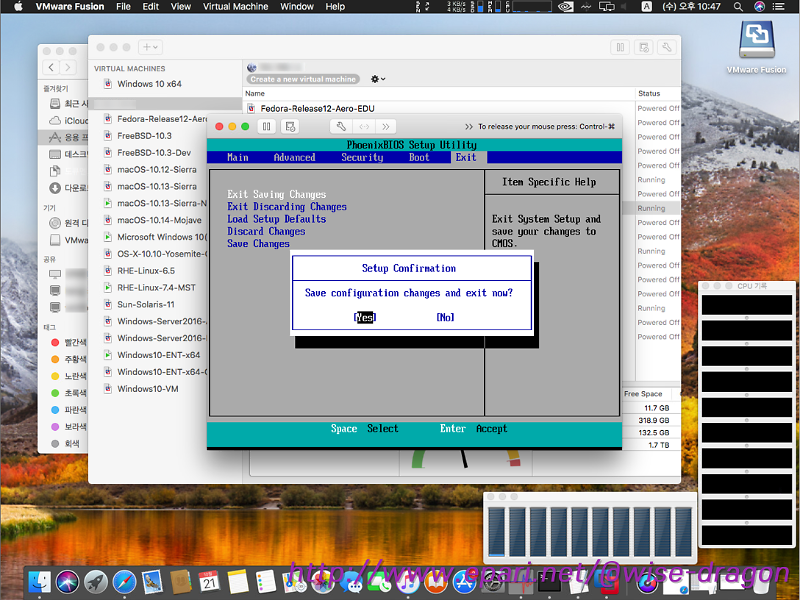Select Exit Discarding Changes option
Viewport: 800px width, 600px height.
pos(287,207)
